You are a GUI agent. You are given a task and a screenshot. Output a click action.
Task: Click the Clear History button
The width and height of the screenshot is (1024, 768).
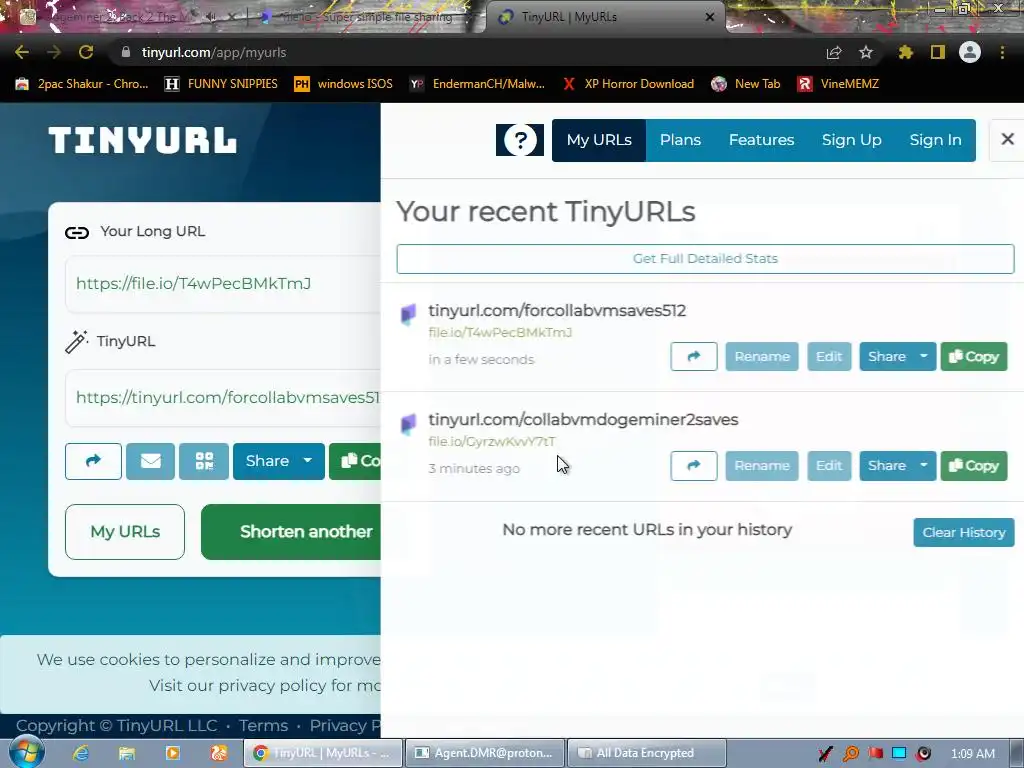point(963,532)
